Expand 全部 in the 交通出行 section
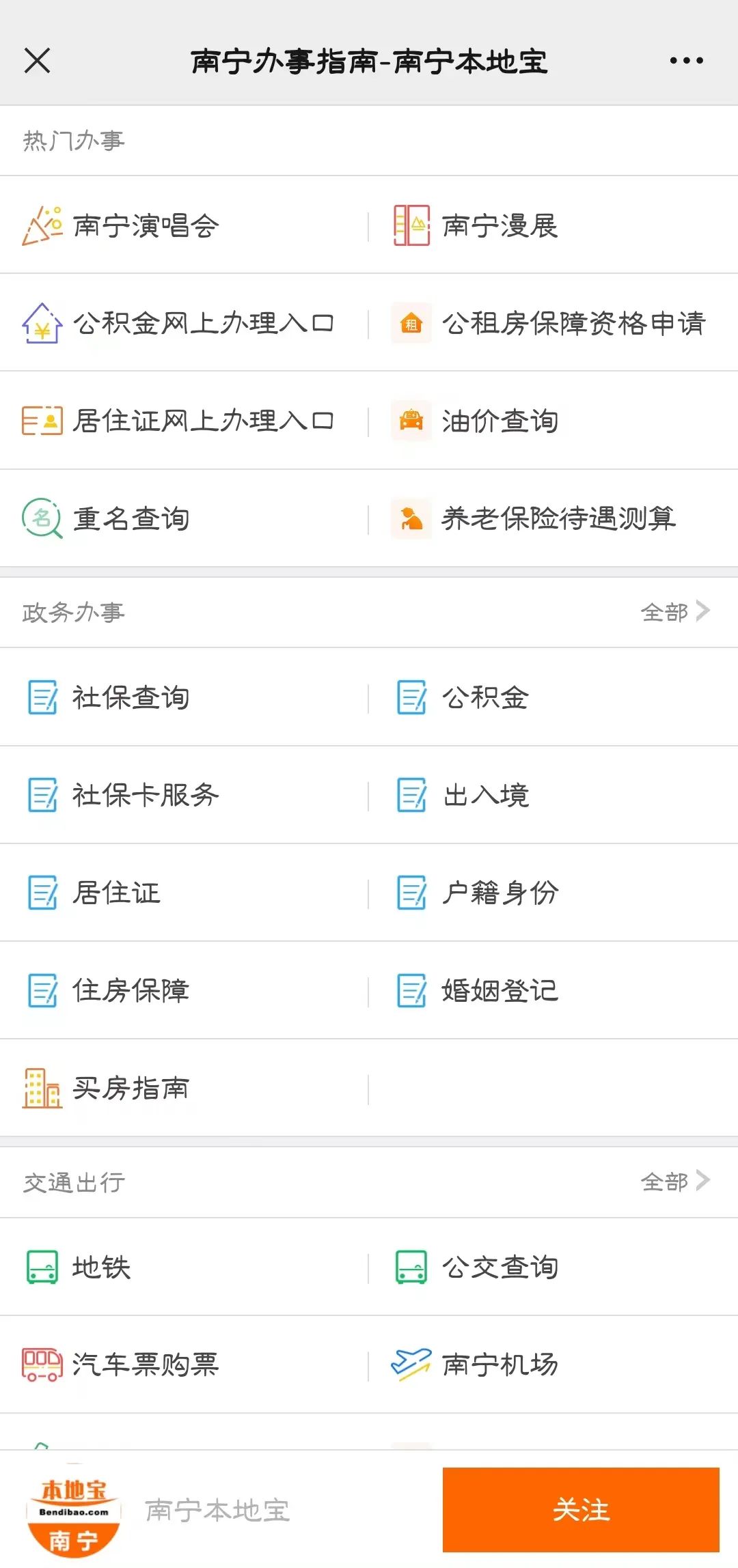This screenshot has width=738, height=1568. (x=675, y=1181)
